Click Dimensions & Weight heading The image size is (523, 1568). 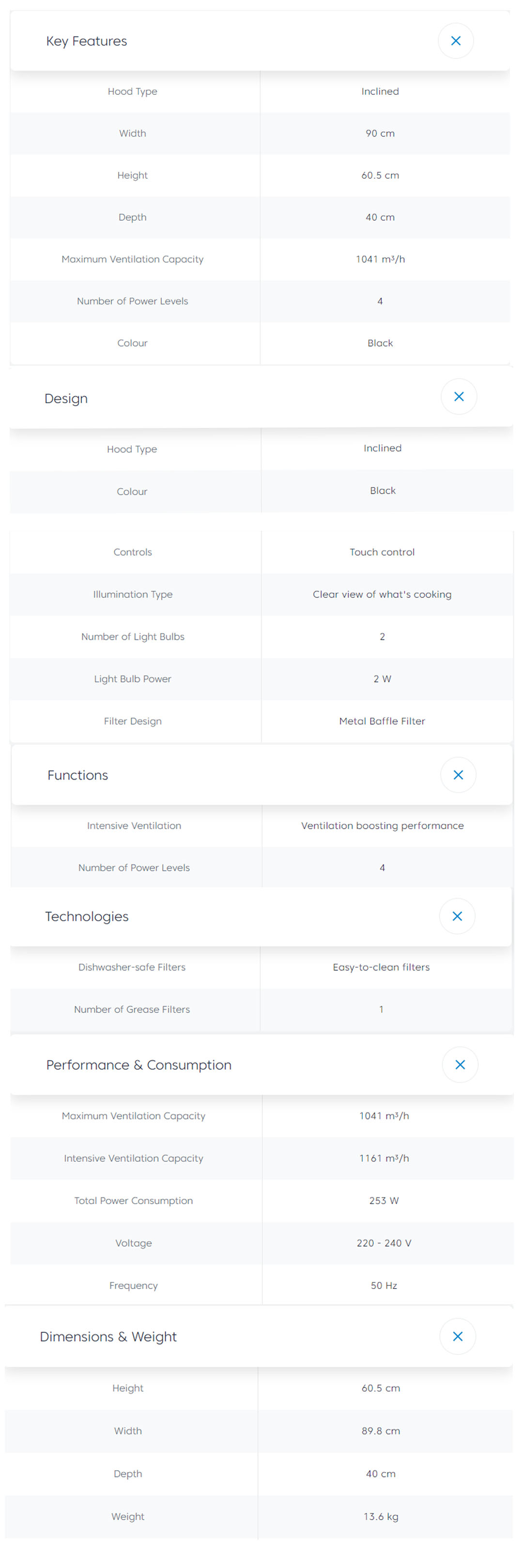tap(108, 1337)
